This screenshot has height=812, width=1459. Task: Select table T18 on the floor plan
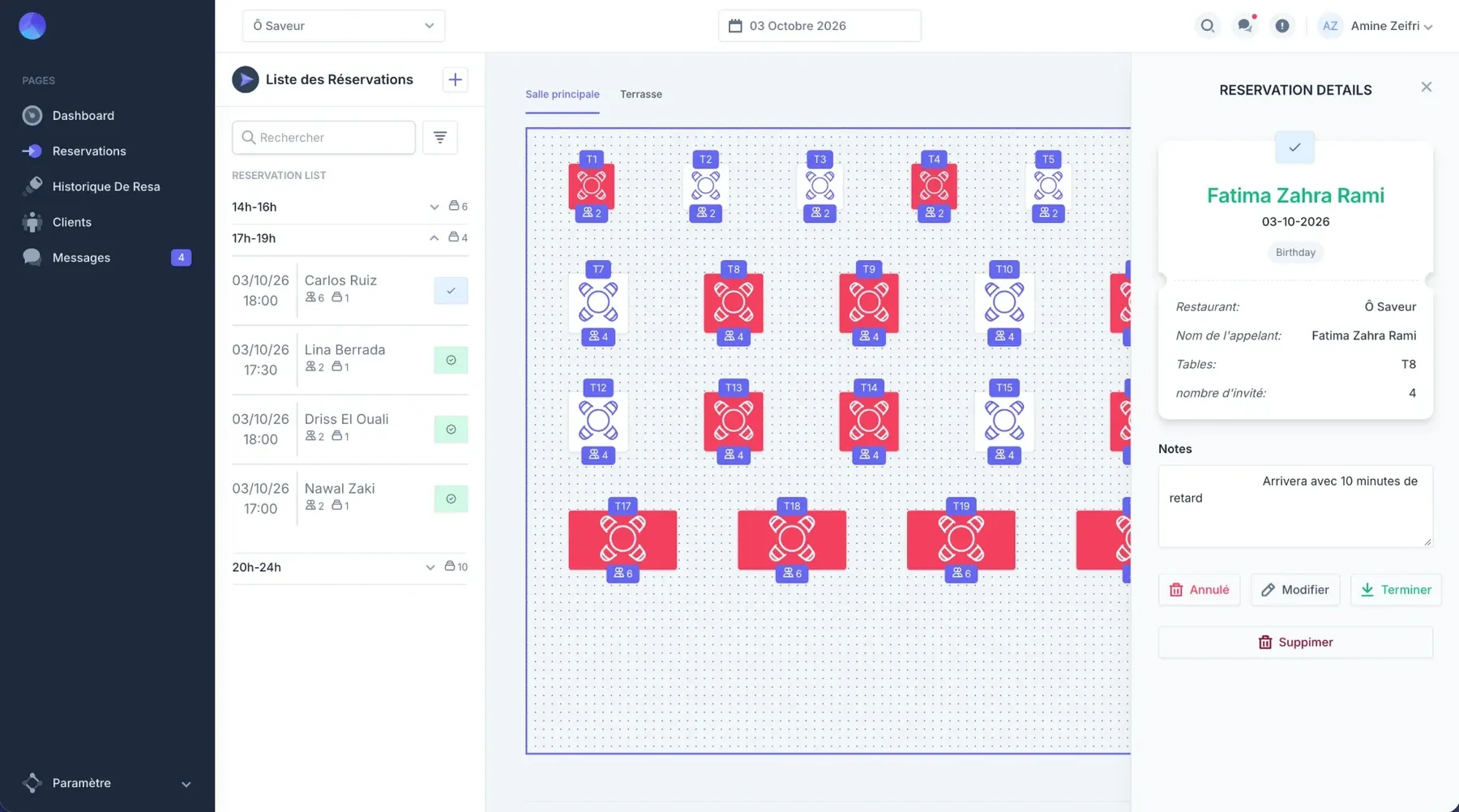coord(792,540)
